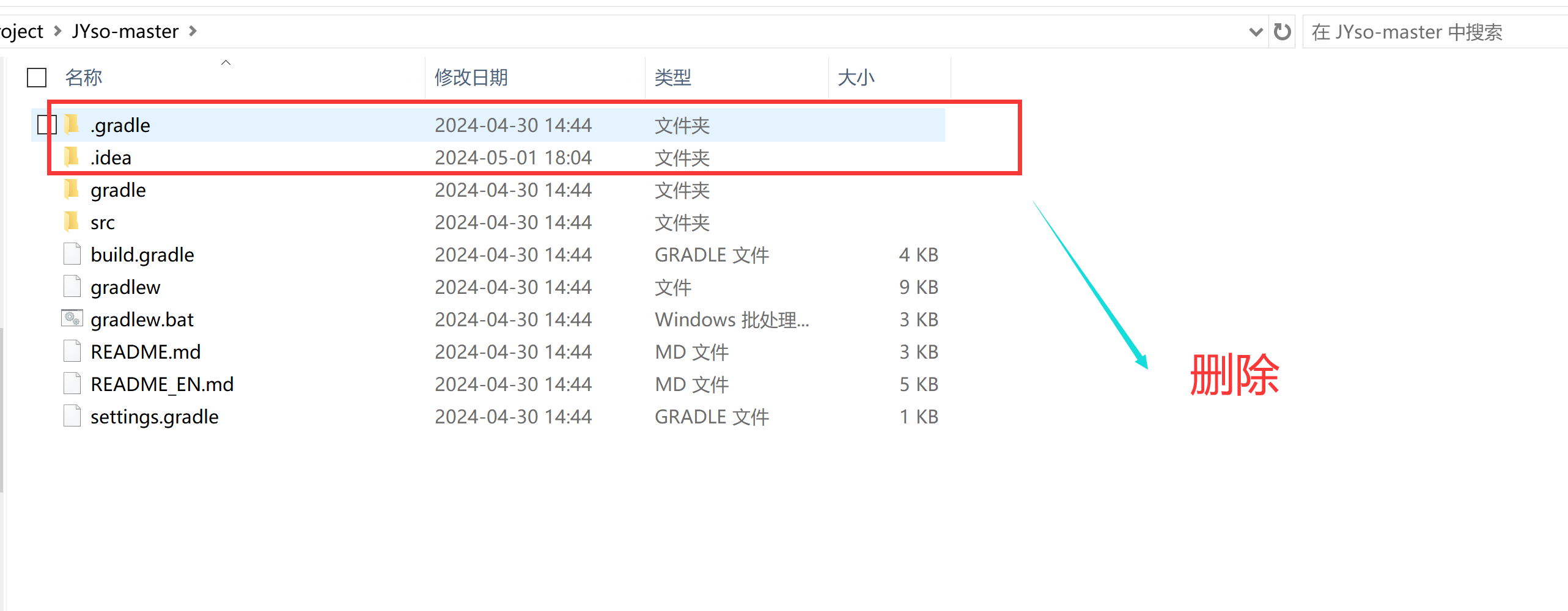Image resolution: width=1568 pixels, height=611 pixels.
Task: Select the .gradle folder name
Action: point(120,125)
